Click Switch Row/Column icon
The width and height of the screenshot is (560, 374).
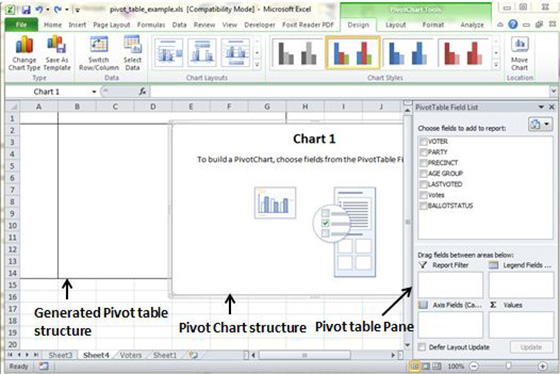(x=99, y=54)
